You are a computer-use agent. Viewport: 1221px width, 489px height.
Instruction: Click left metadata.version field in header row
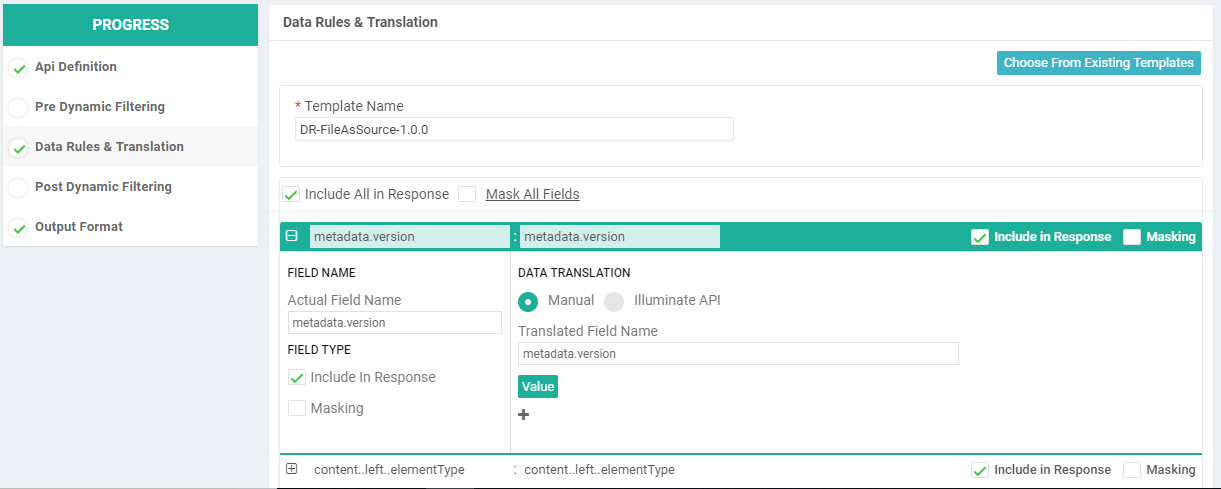tap(410, 237)
